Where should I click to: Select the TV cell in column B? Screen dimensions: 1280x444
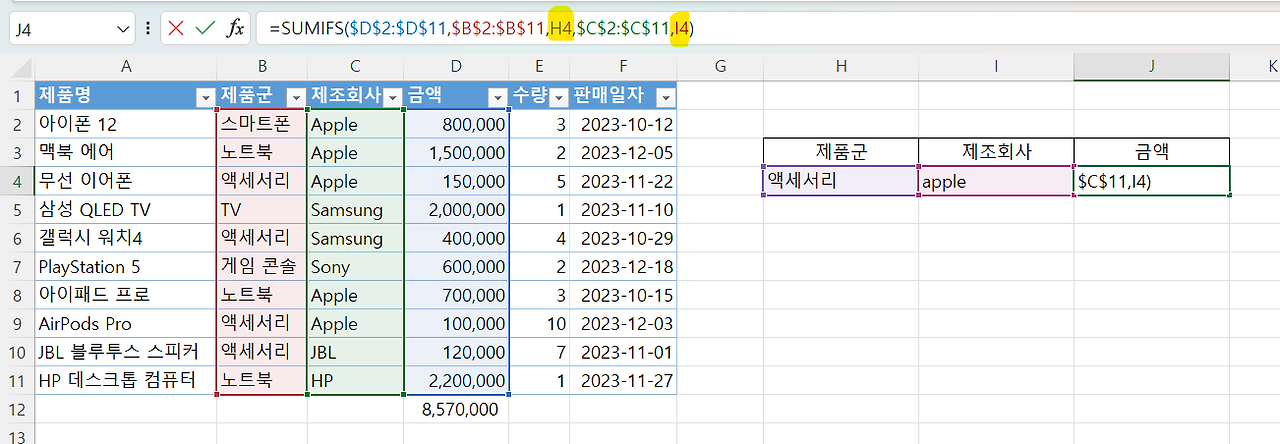[x=262, y=210]
